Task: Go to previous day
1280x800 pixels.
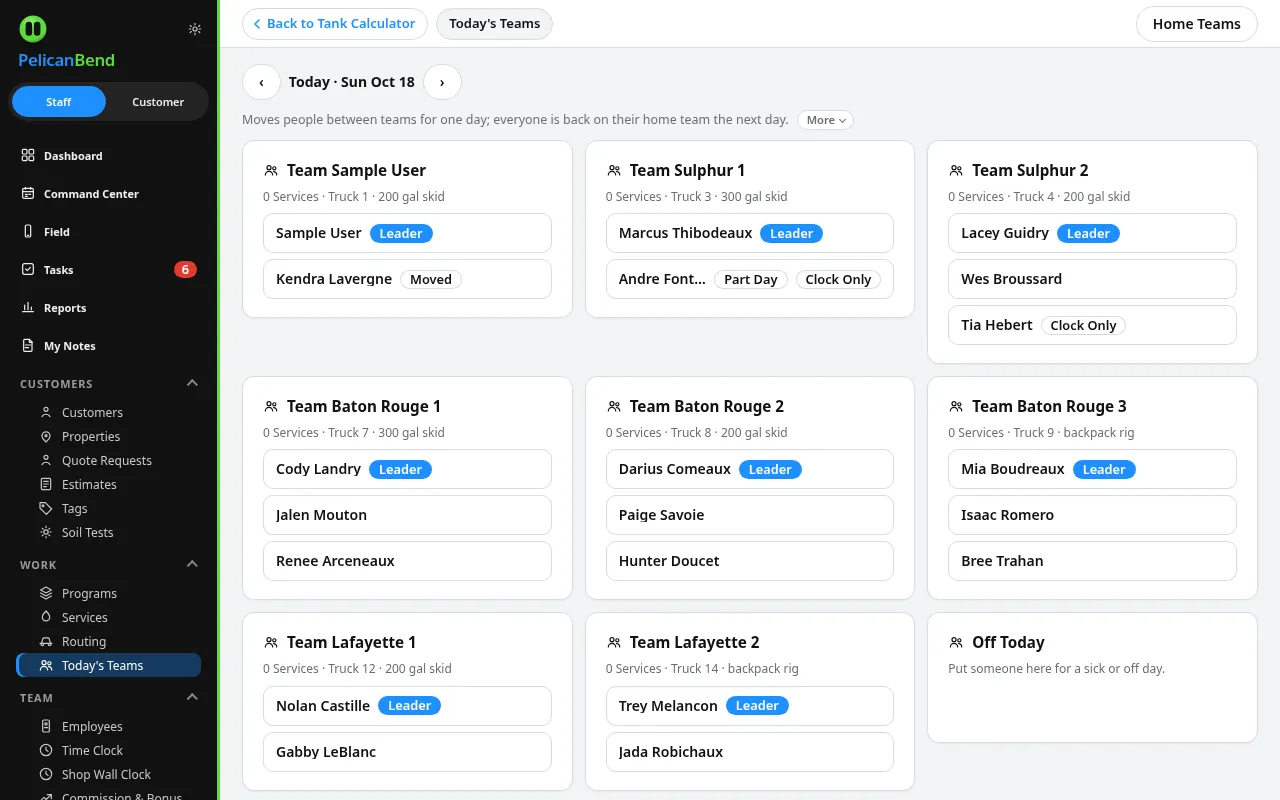Action: point(261,82)
